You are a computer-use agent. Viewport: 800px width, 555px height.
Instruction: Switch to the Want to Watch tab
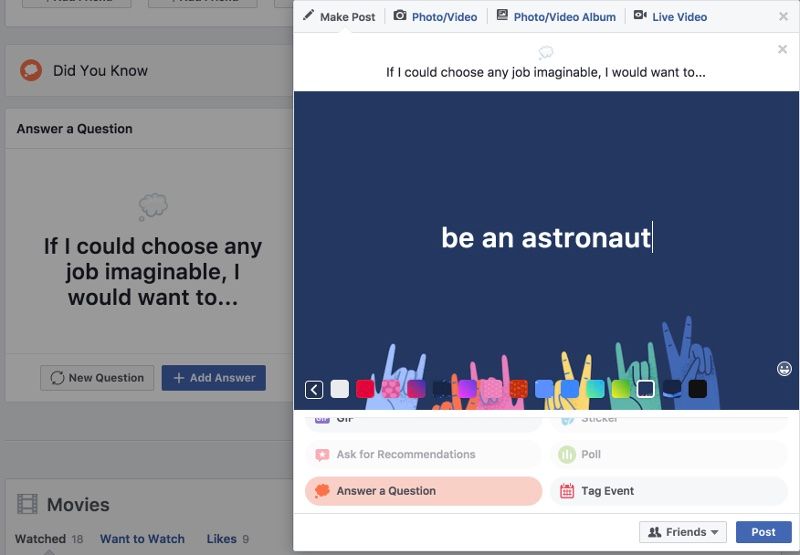point(142,539)
